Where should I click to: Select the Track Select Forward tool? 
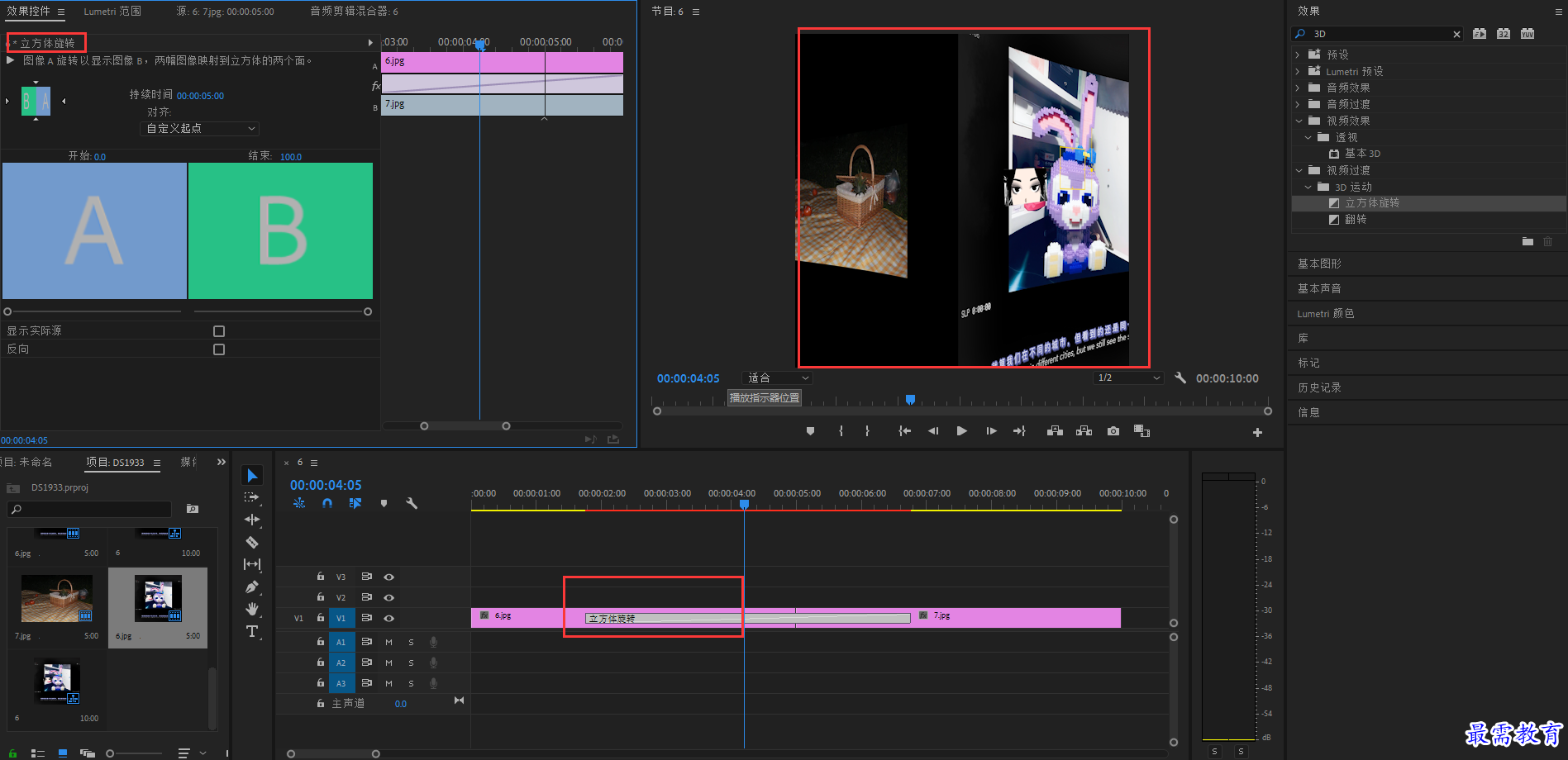pyautogui.click(x=252, y=497)
